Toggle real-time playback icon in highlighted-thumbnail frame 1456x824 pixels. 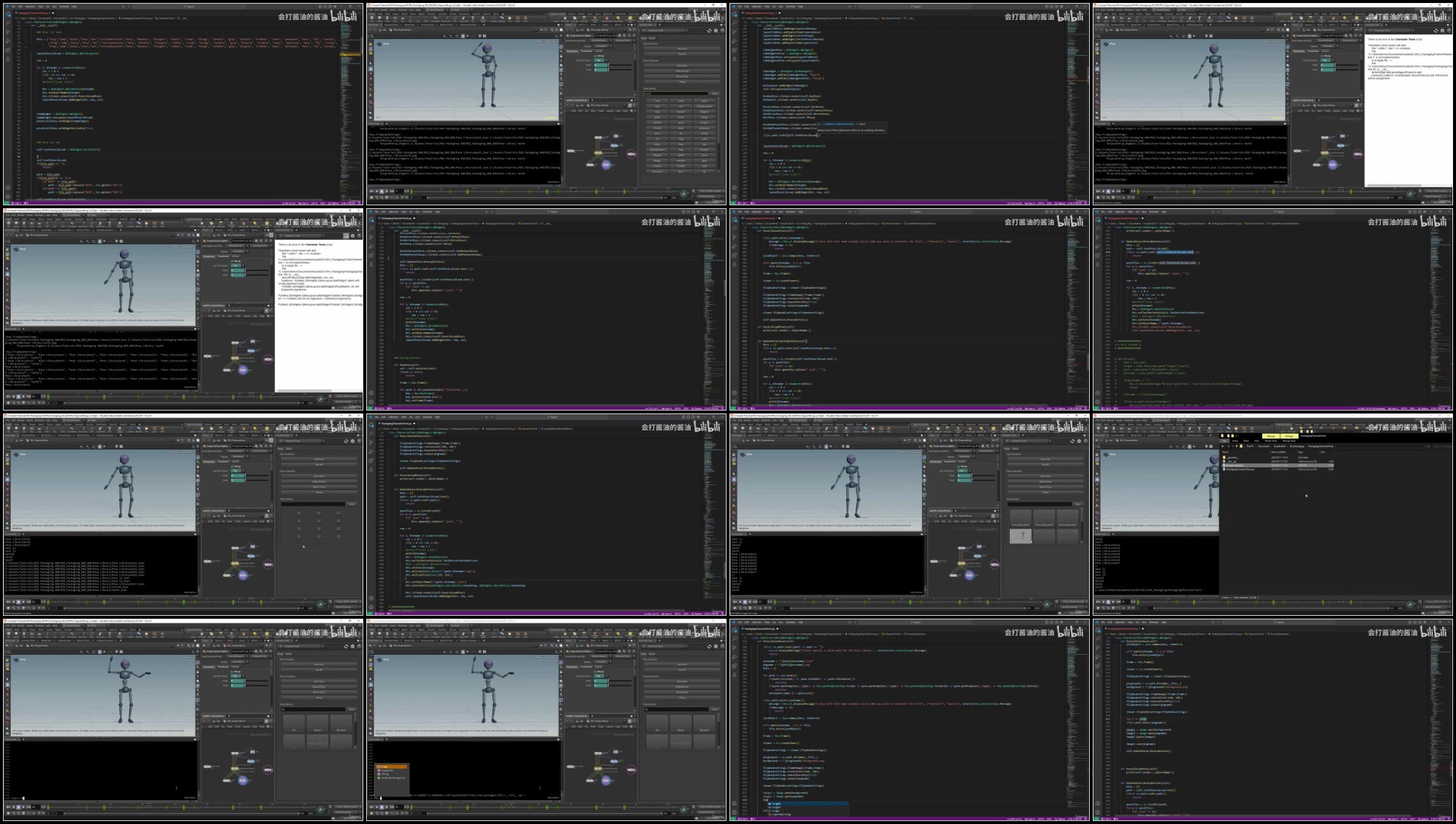tap(750, 608)
